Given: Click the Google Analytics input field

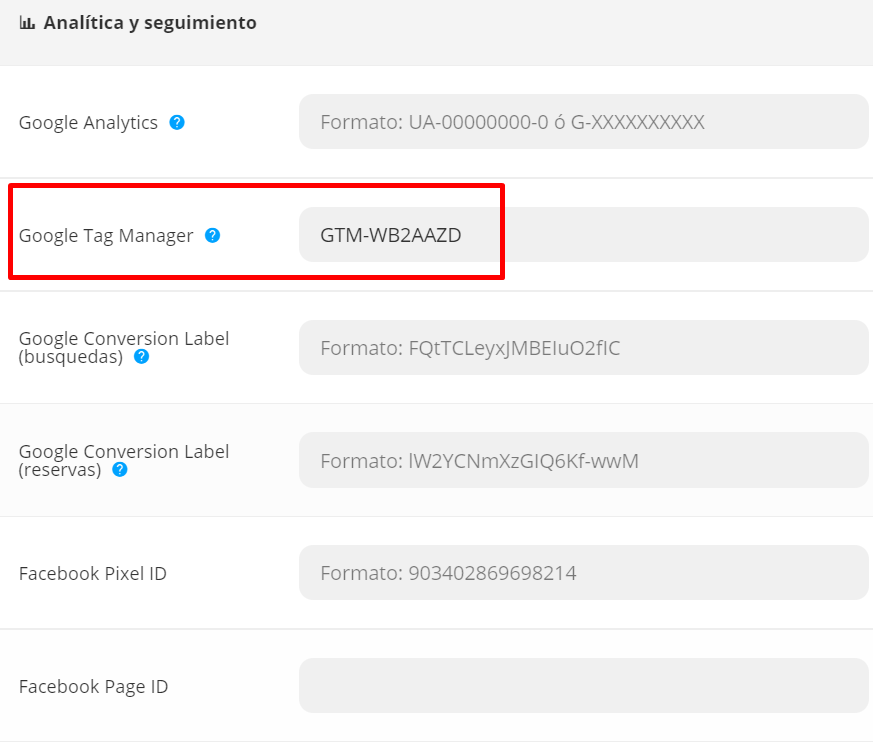Looking at the screenshot, I should tap(584, 121).
